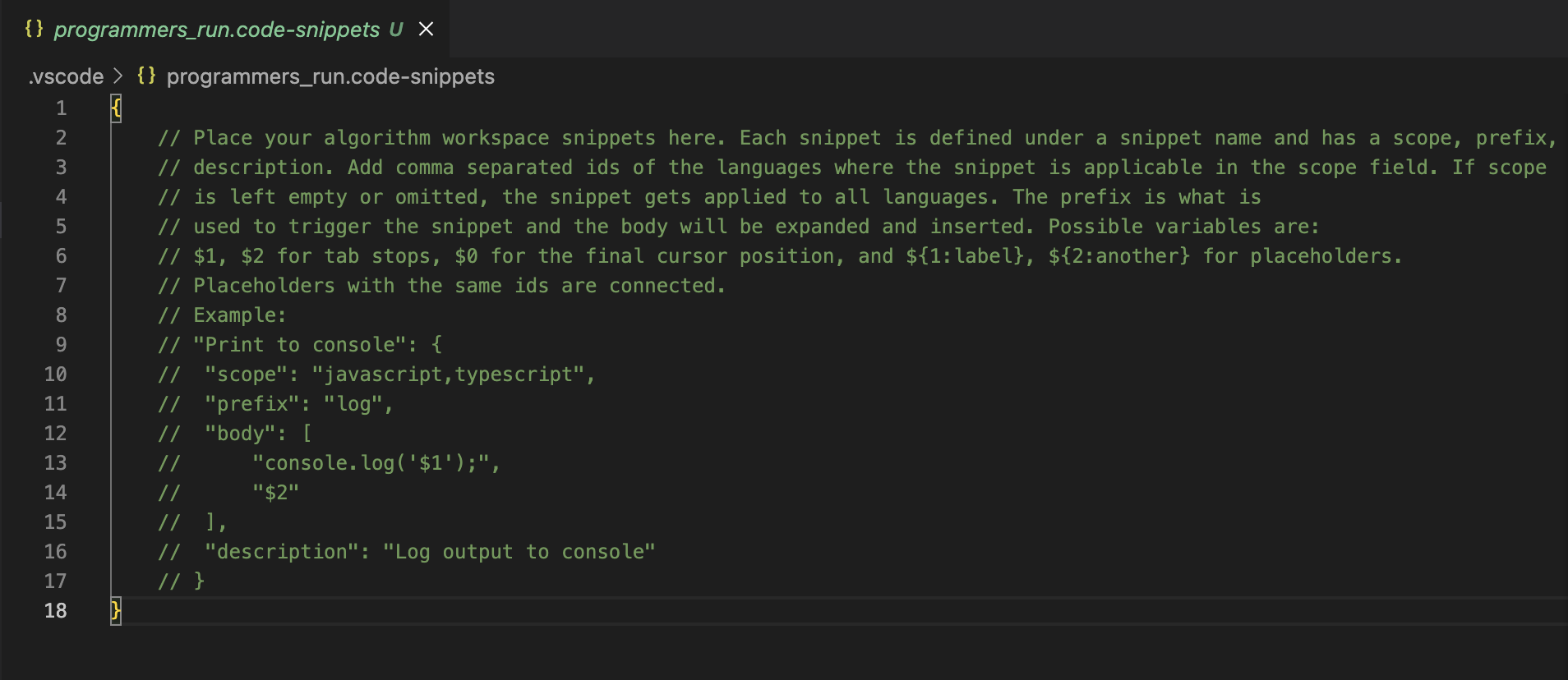Click the text '"body": [' on line 12
This screenshot has height=680, width=1568.
pos(258,434)
